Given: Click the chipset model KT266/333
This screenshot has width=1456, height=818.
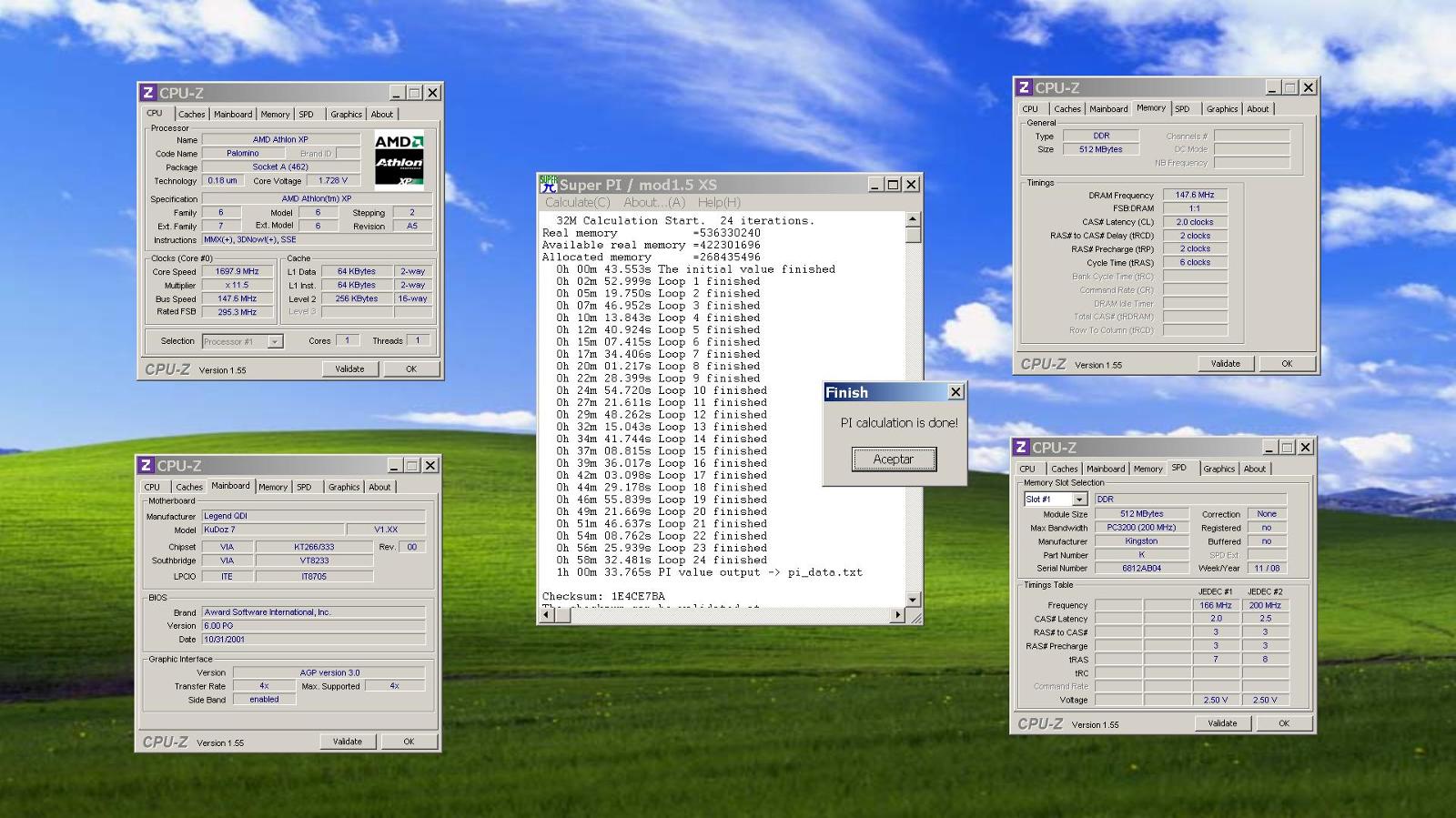Looking at the screenshot, I should point(314,547).
